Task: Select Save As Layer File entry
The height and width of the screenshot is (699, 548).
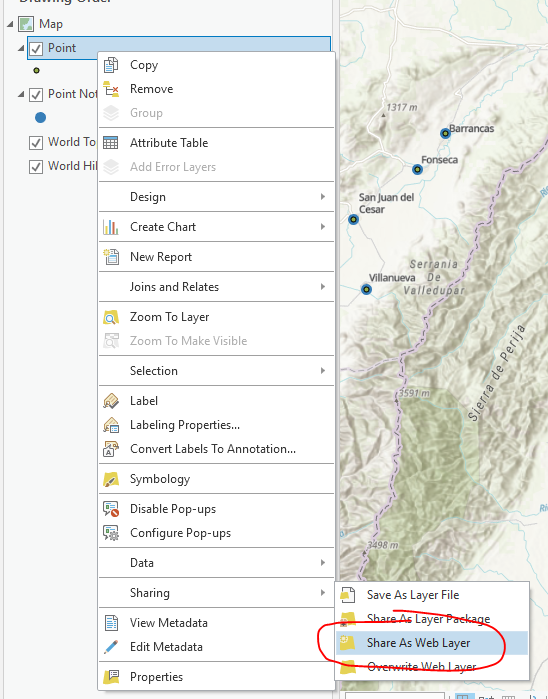Action: pyautogui.click(x=433, y=595)
